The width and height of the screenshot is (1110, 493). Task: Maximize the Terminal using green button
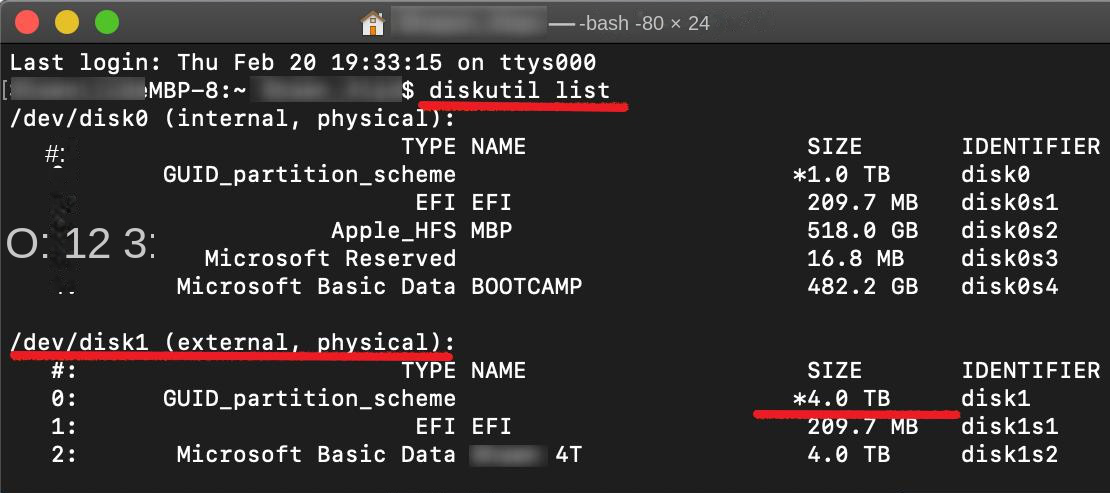tap(105, 22)
